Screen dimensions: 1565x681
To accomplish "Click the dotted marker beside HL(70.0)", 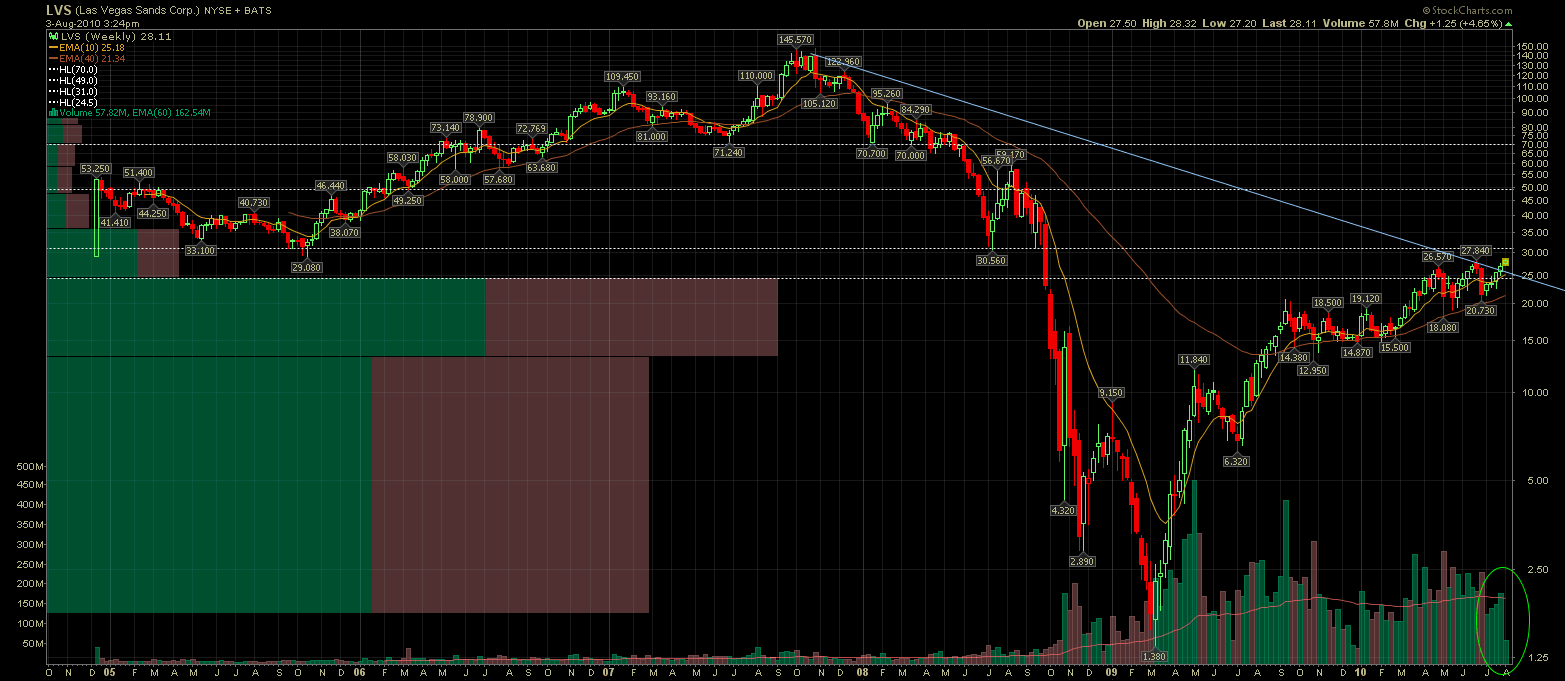I will point(53,69).
